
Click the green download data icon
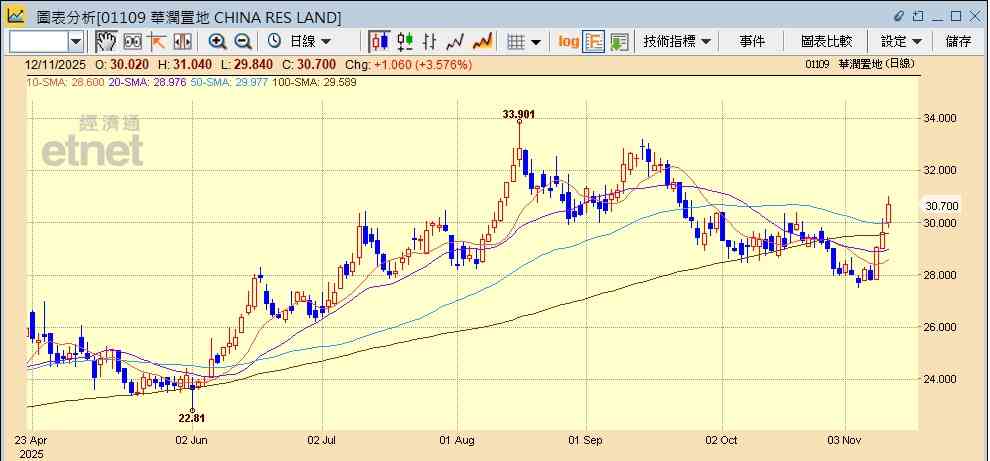pos(619,42)
